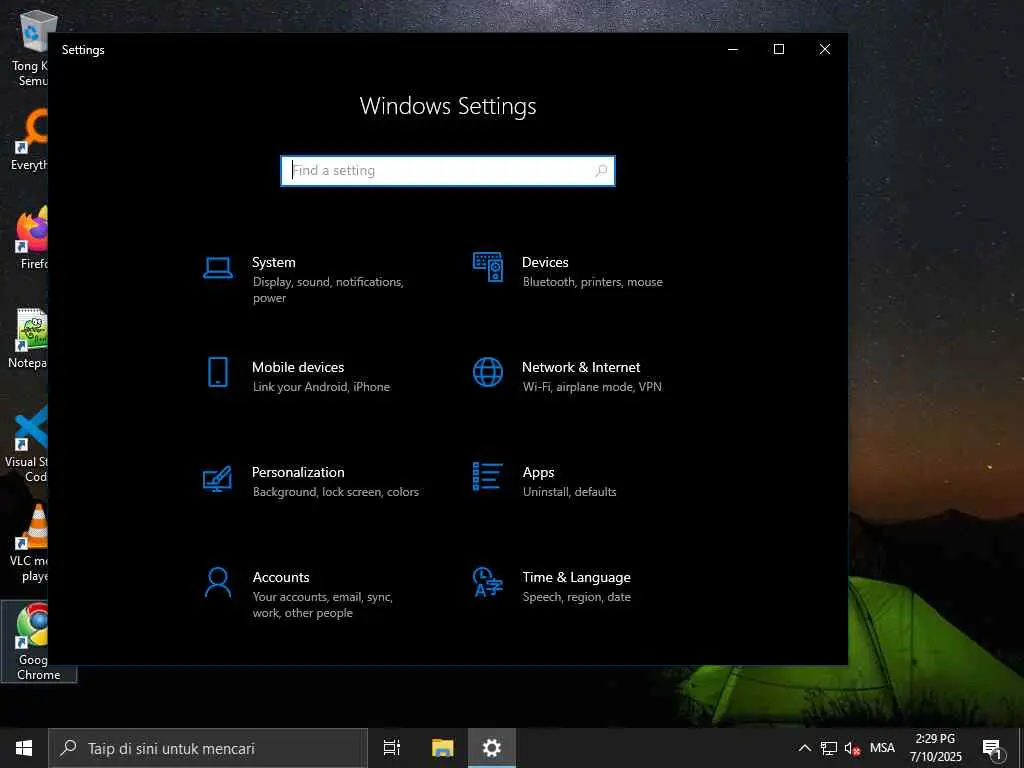Image resolution: width=1024 pixels, height=768 pixels.
Task: Click 'Wi-Fi, airplane mode, VPN' text
Action: pyautogui.click(x=592, y=387)
